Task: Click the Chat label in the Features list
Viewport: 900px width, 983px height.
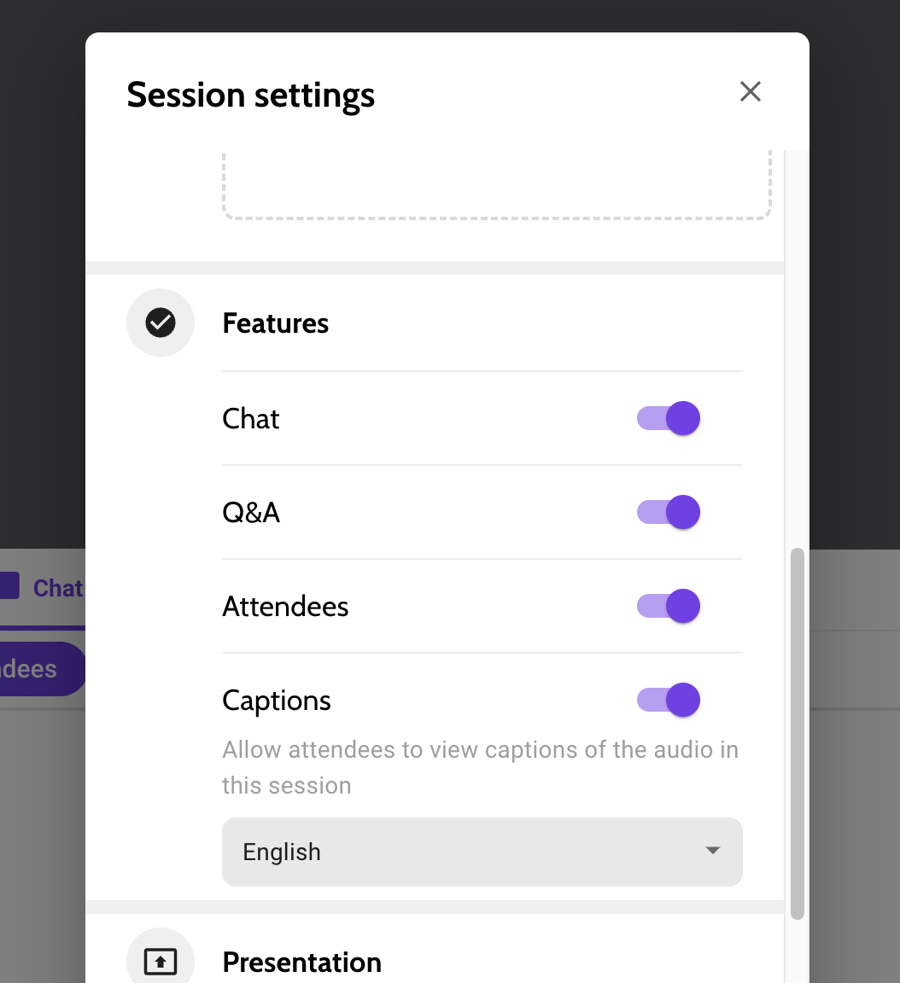Action: pyautogui.click(x=250, y=418)
